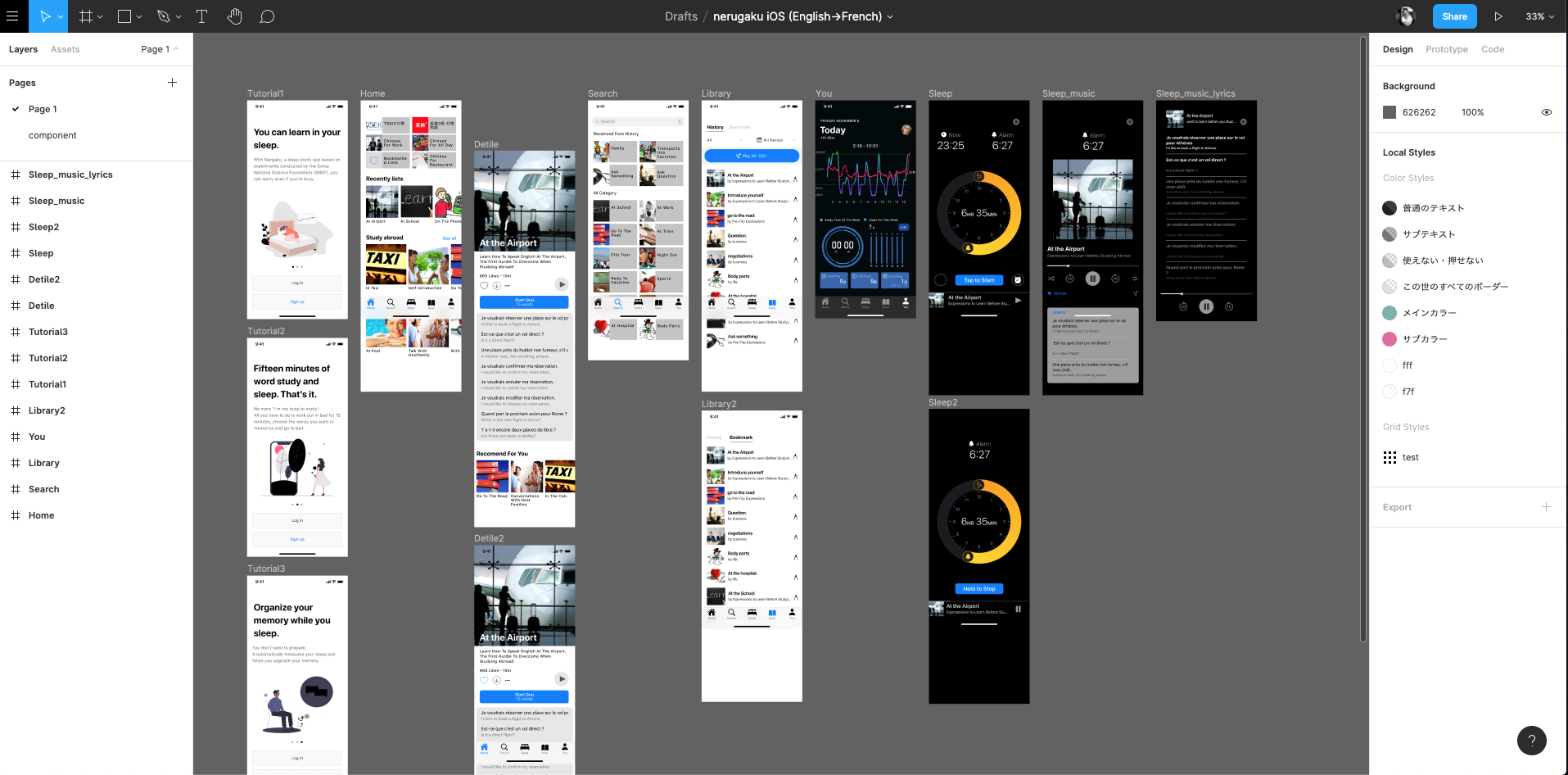Screen dimensions: 1568x775
Task: Switch to the Prototype tab
Action: tap(1447, 49)
